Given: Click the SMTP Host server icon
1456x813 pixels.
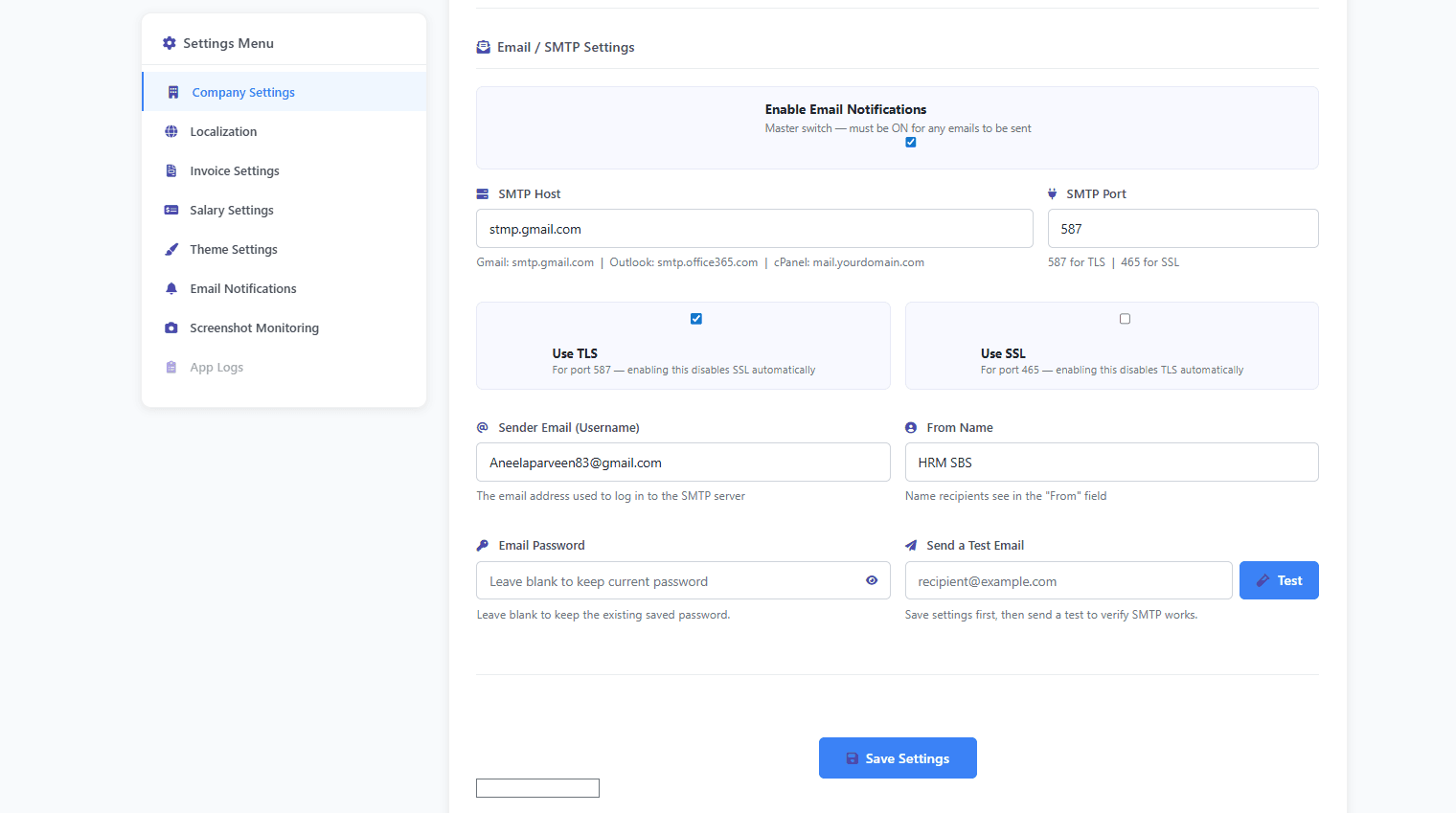Looking at the screenshot, I should pyautogui.click(x=483, y=193).
